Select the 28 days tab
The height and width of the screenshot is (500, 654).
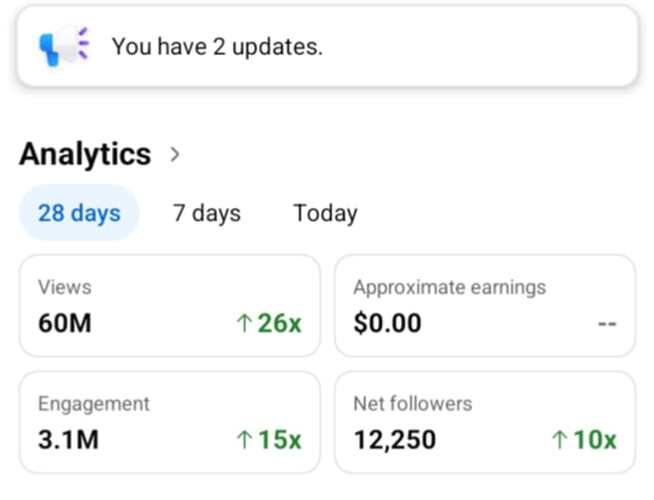[79, 213]
